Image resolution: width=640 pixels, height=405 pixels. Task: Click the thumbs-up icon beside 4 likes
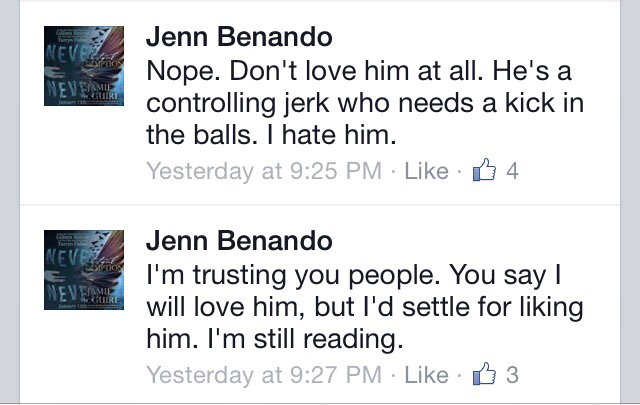[x=483, y=170]
